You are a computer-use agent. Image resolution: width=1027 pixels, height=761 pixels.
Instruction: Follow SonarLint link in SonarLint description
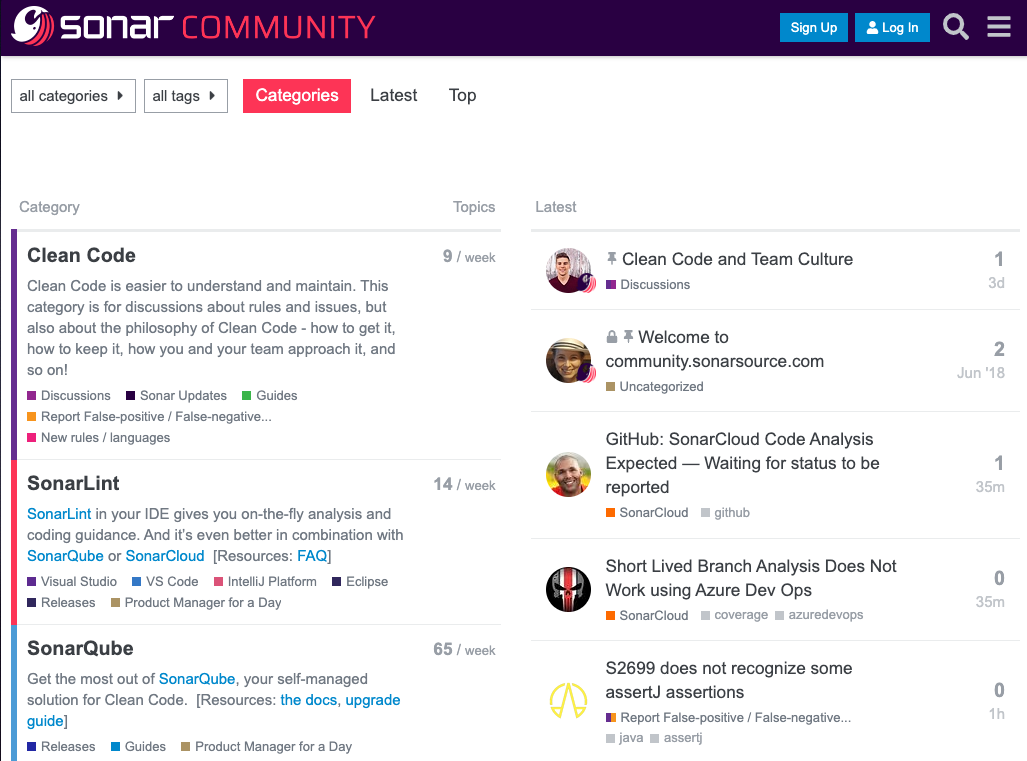point(59,514)
